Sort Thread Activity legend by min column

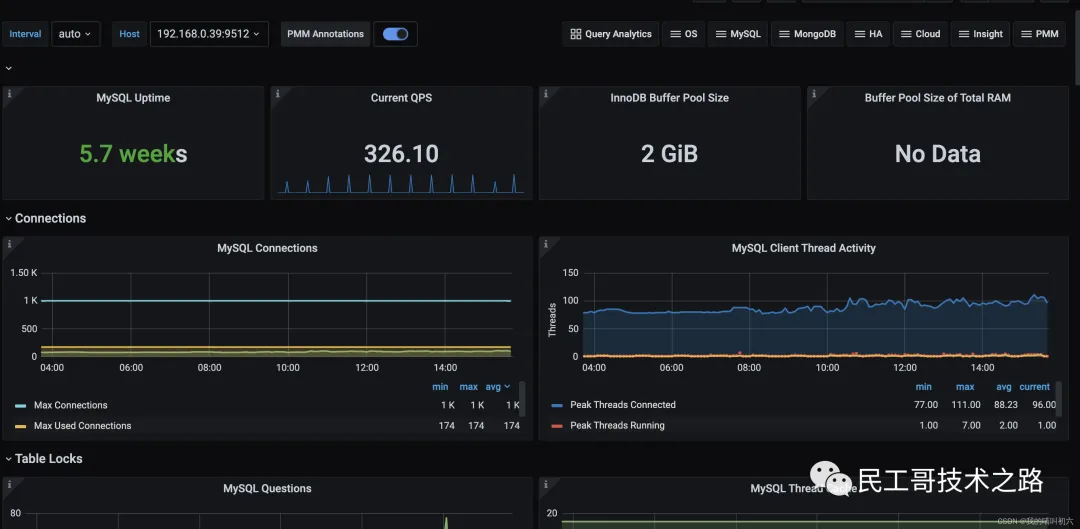coord(924,387)
